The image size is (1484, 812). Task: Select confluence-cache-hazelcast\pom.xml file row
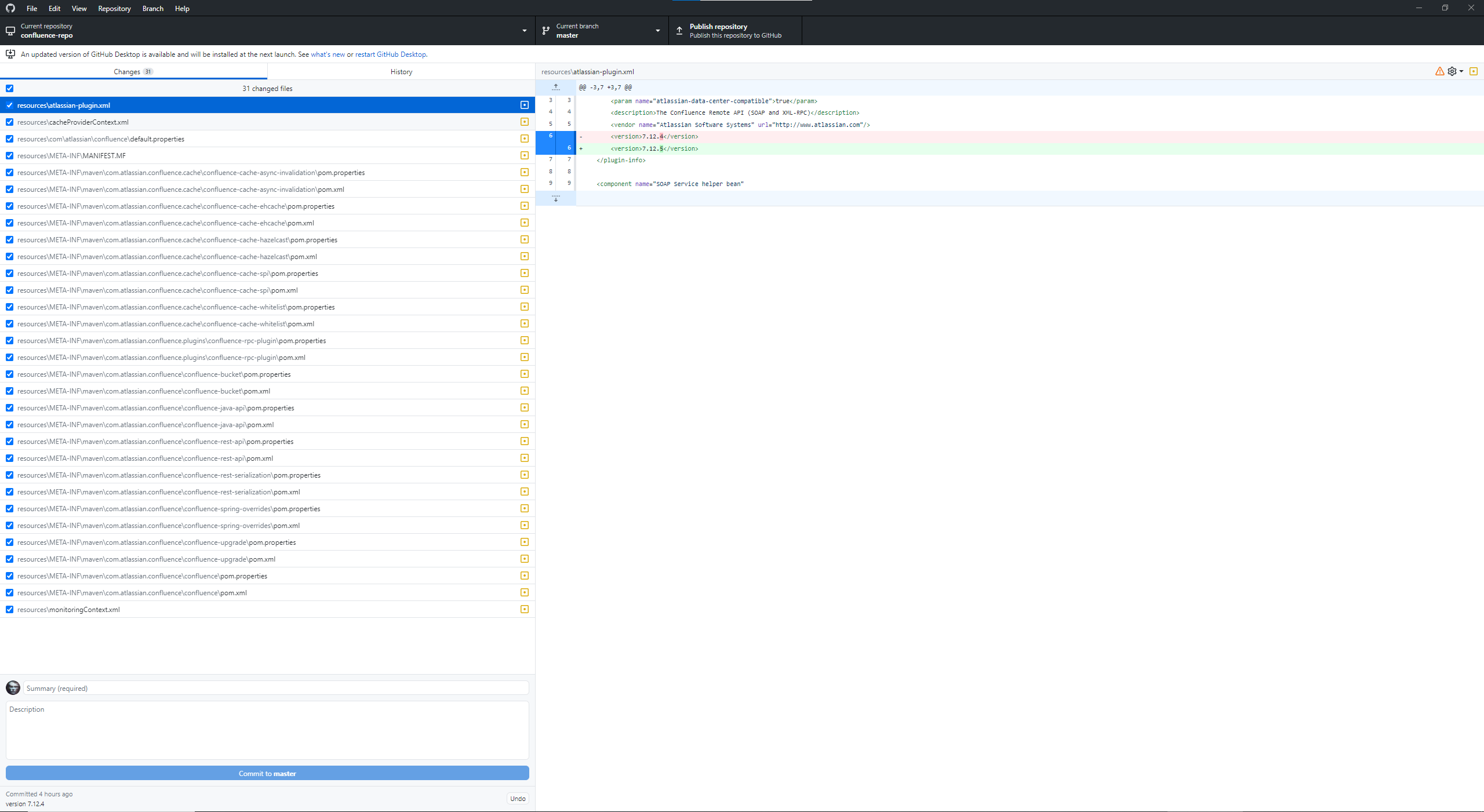(267, 256)
